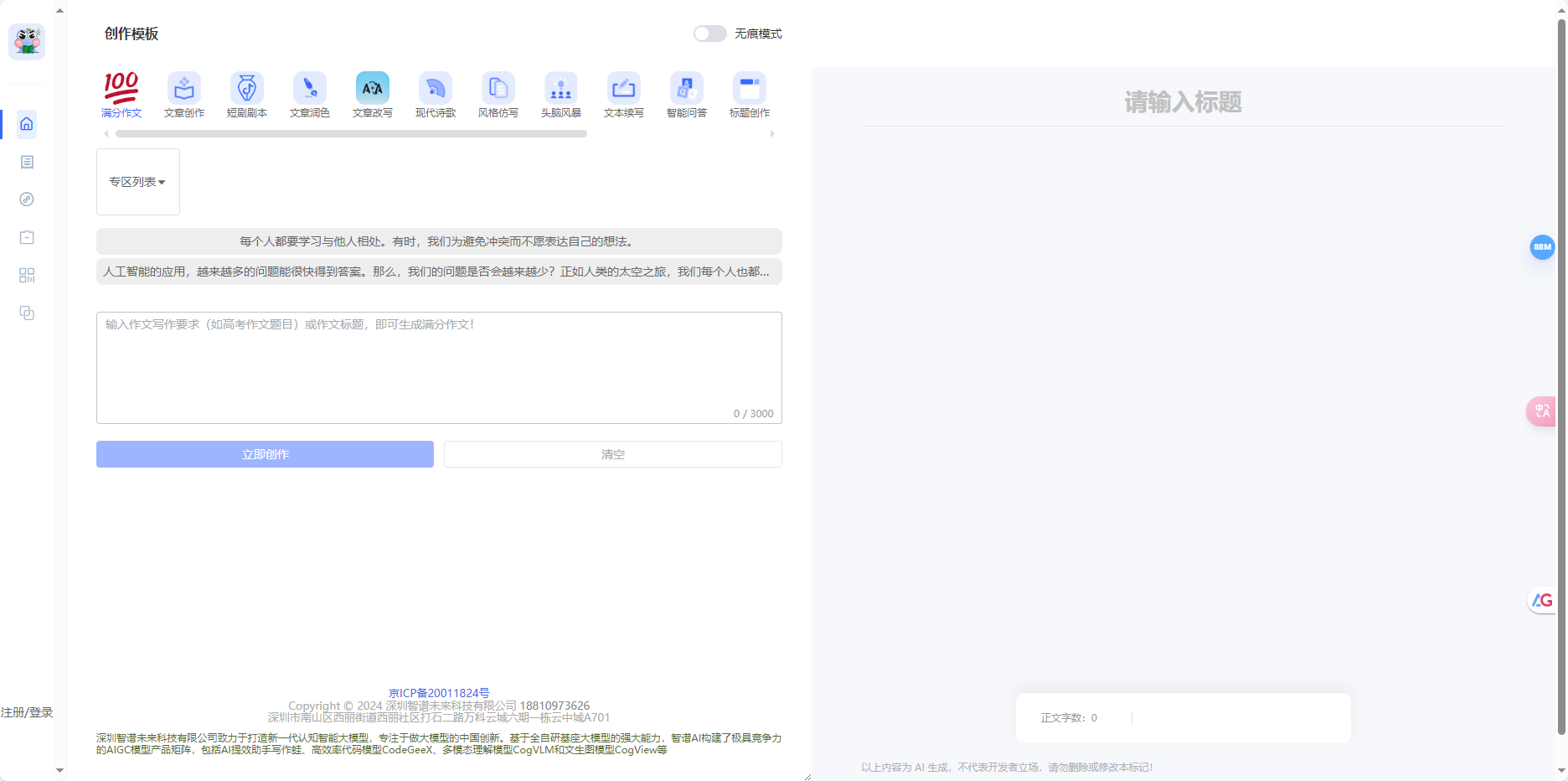
Task: Open the pink translation floating icon
Action: click(x=1544, y=411)
